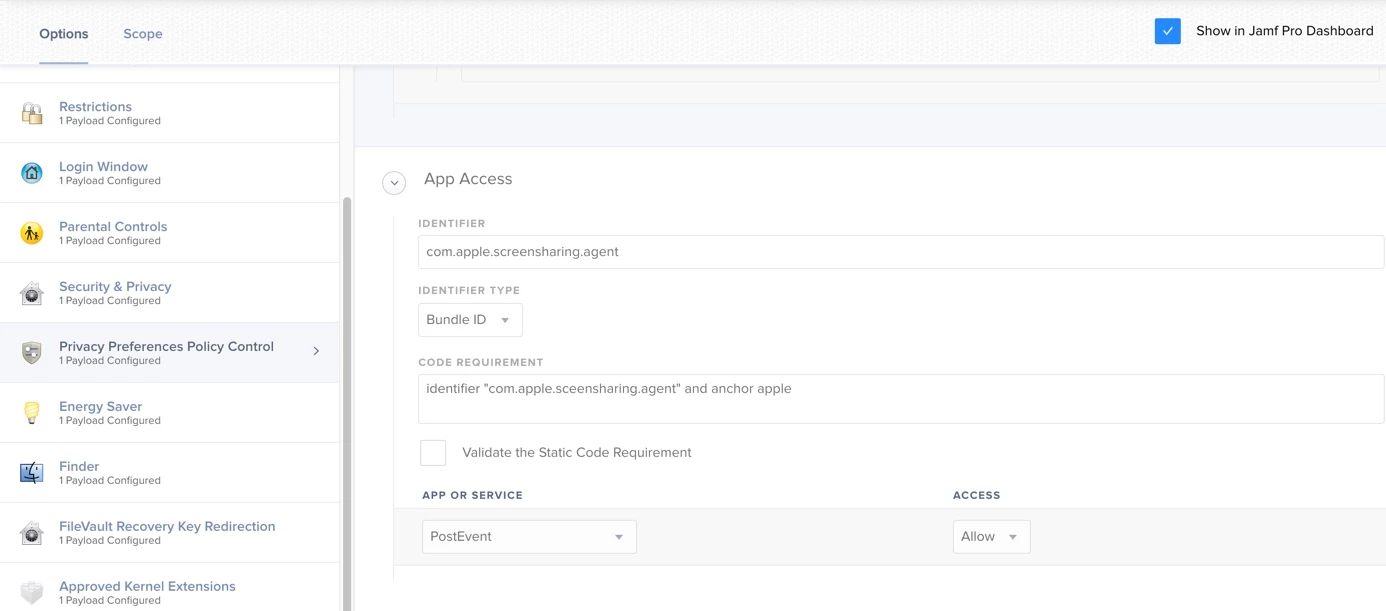The image size is (1386, 611).
Task: Click the FileVault Recovery Key Redirection icon
Action: click(32, 533)
